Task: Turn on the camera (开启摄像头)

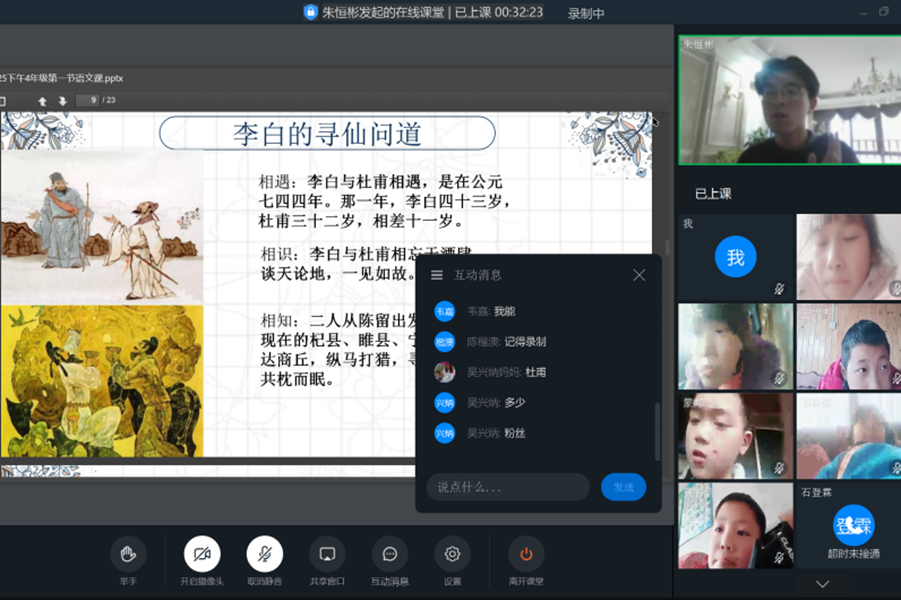Action: click(202, 554)
